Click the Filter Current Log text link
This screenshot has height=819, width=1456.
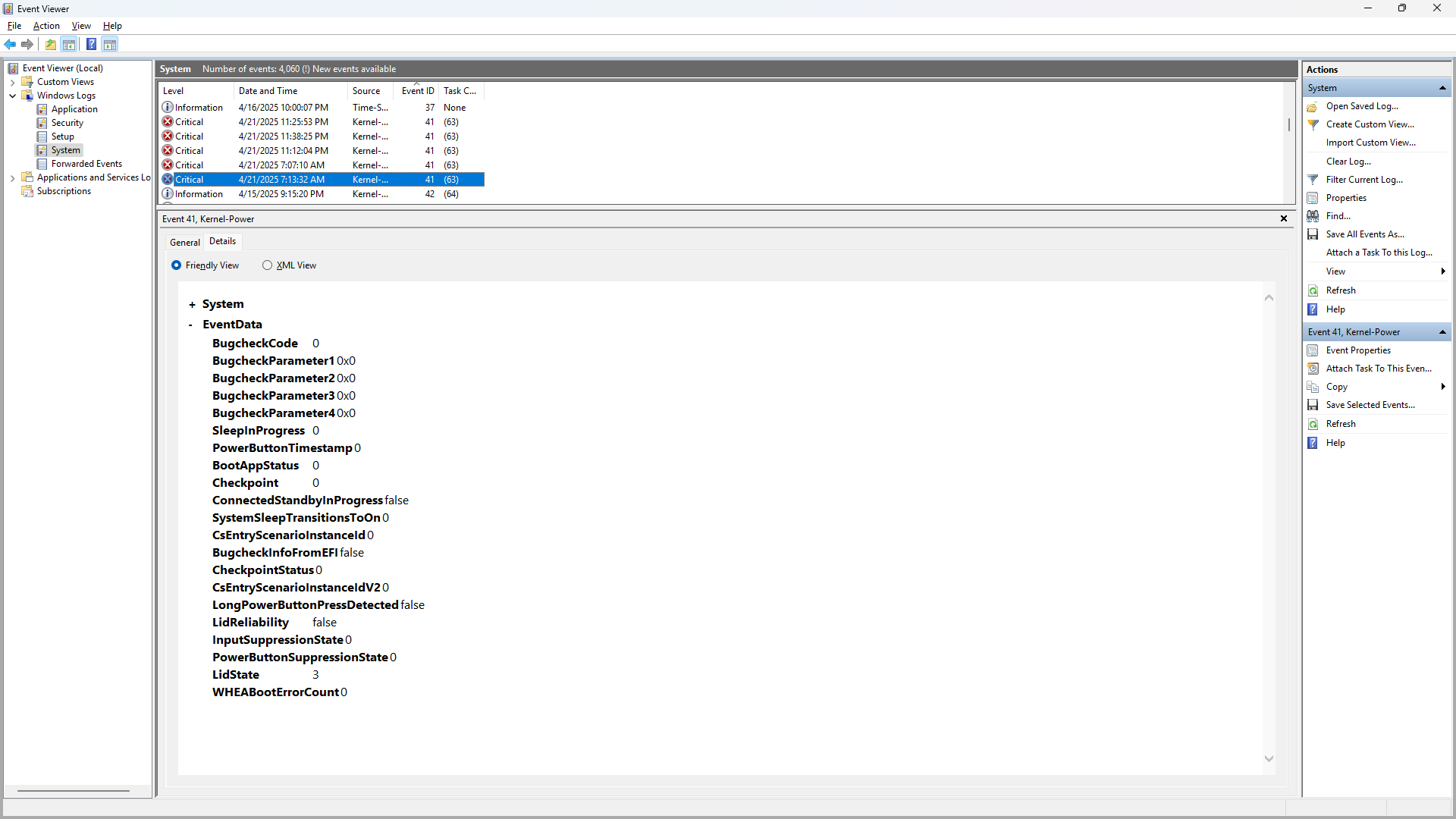pos(1364,180)
